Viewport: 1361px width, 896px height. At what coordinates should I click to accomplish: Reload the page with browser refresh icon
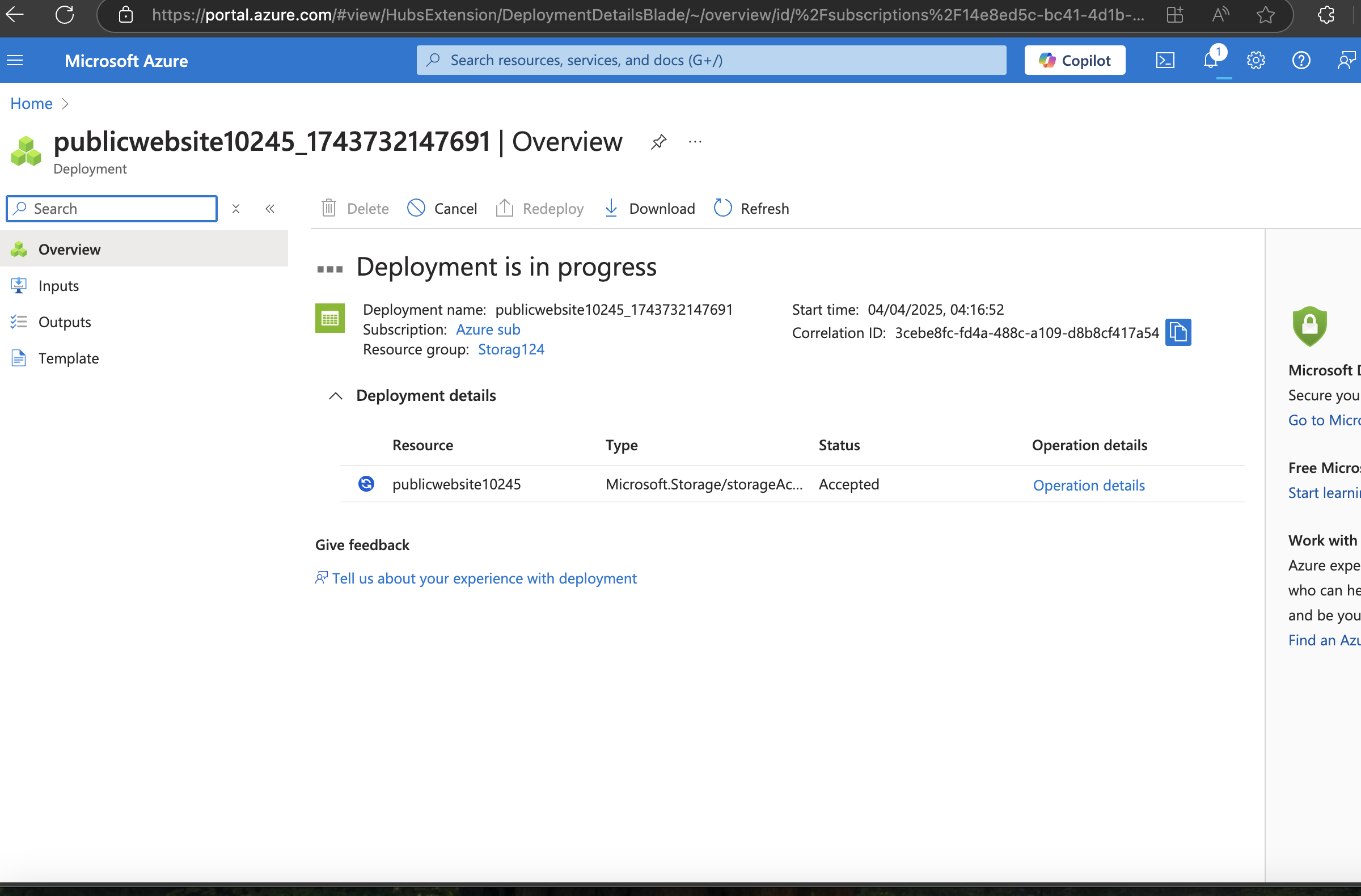coord(65,15)
